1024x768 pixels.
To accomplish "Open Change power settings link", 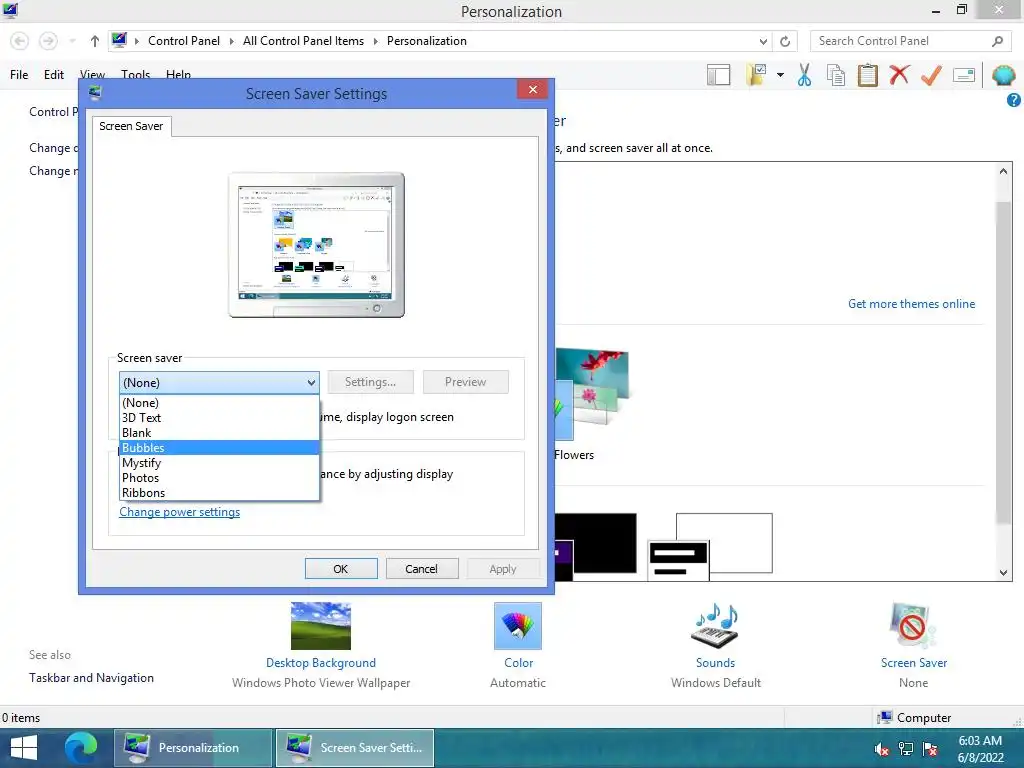I will click(x=180, y=512).
